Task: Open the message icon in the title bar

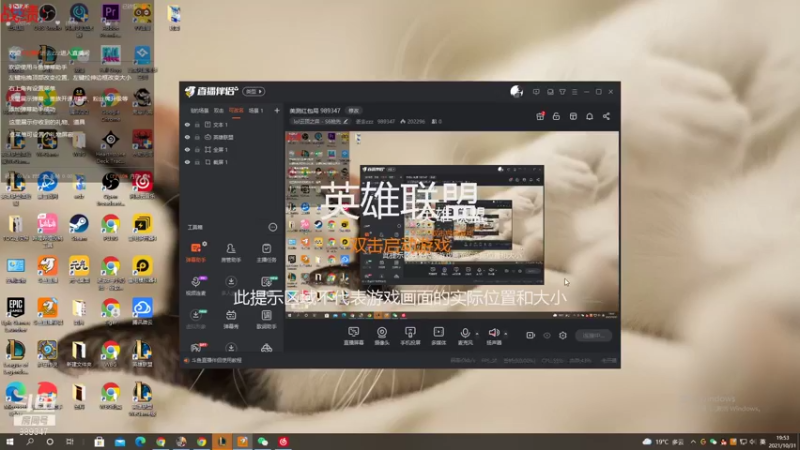Action: point(536,92)
